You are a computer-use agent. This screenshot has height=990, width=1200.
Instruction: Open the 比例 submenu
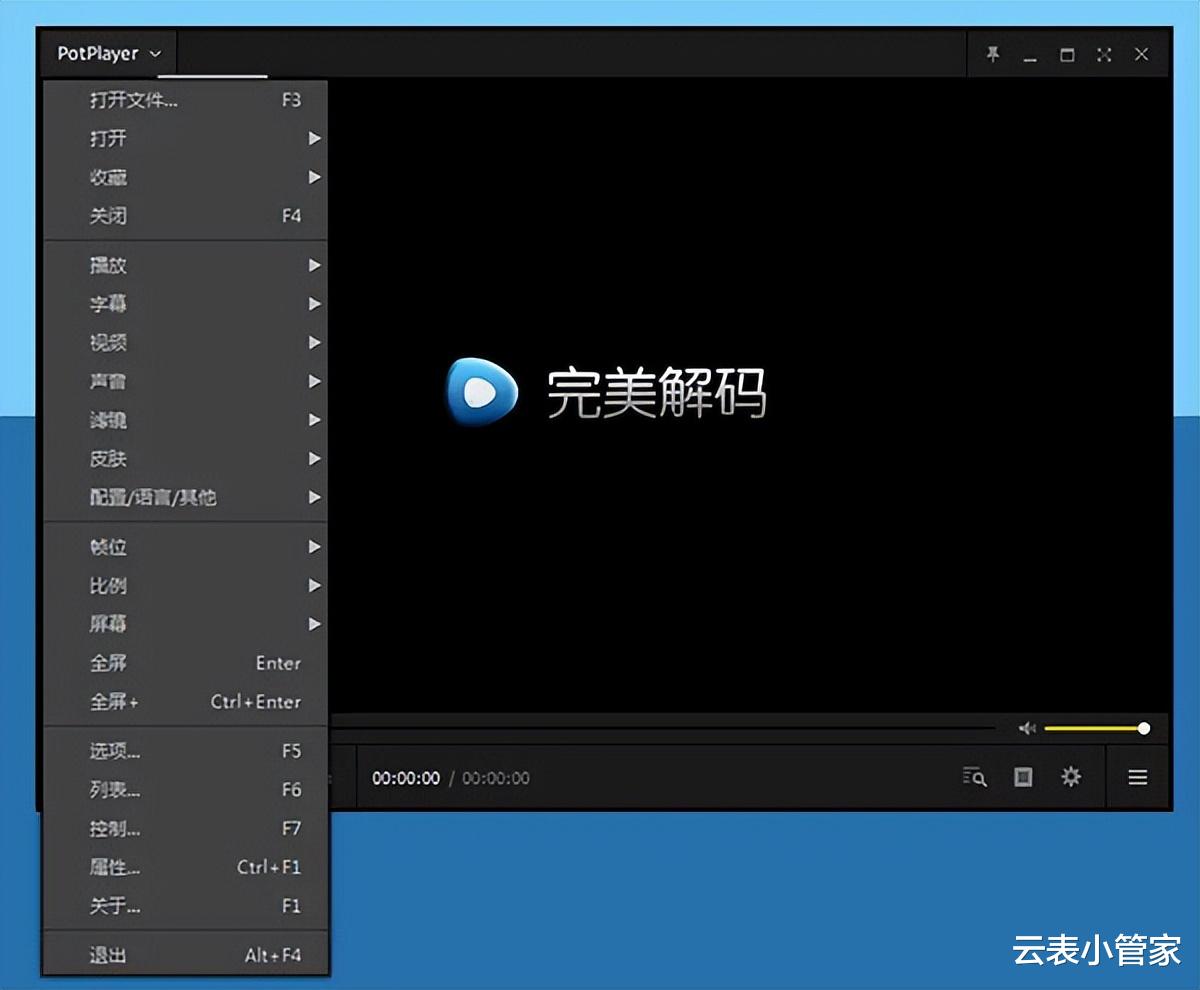[186, 586]
